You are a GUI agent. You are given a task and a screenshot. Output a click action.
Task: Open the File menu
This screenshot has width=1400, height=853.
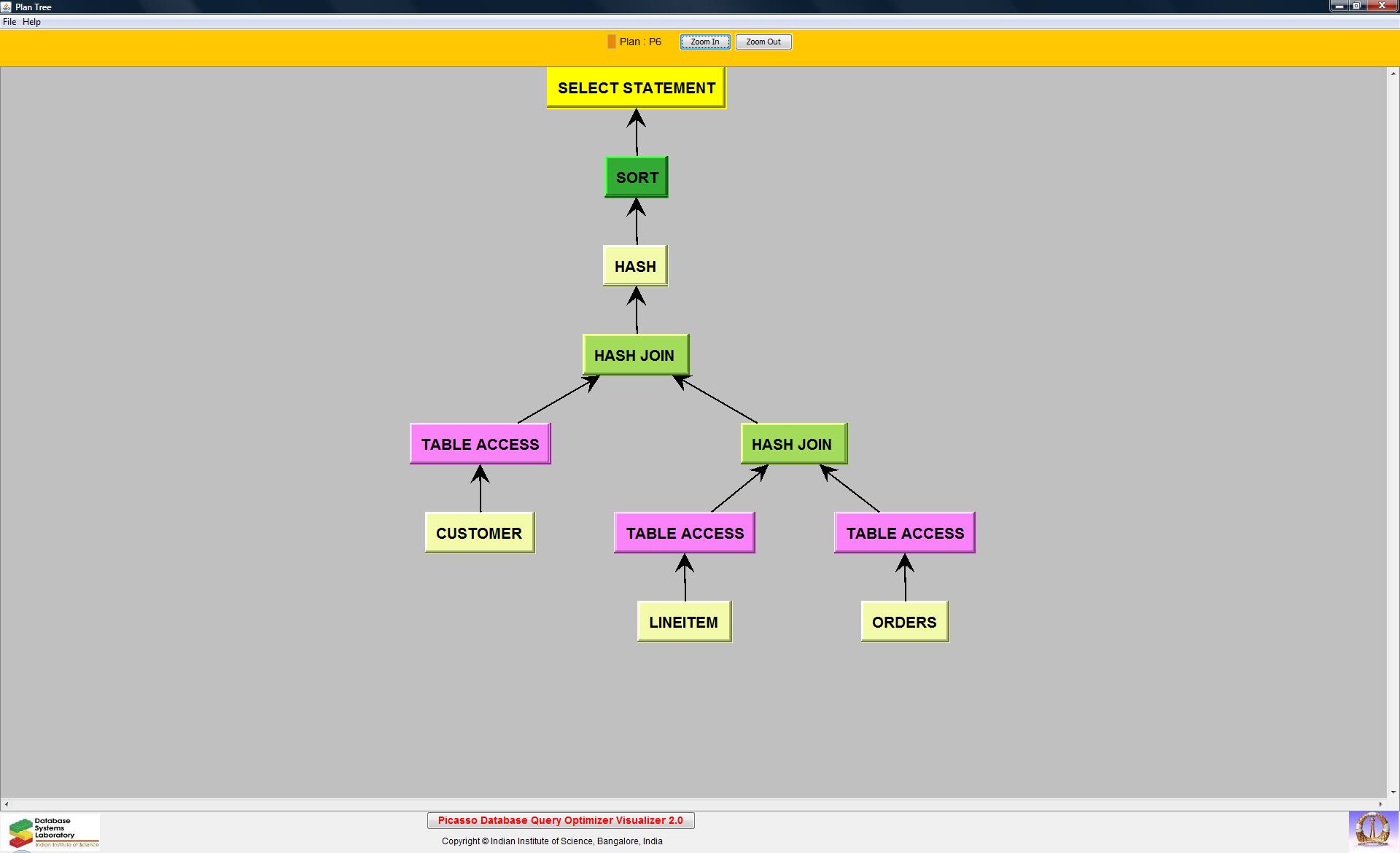pos(9,22)
